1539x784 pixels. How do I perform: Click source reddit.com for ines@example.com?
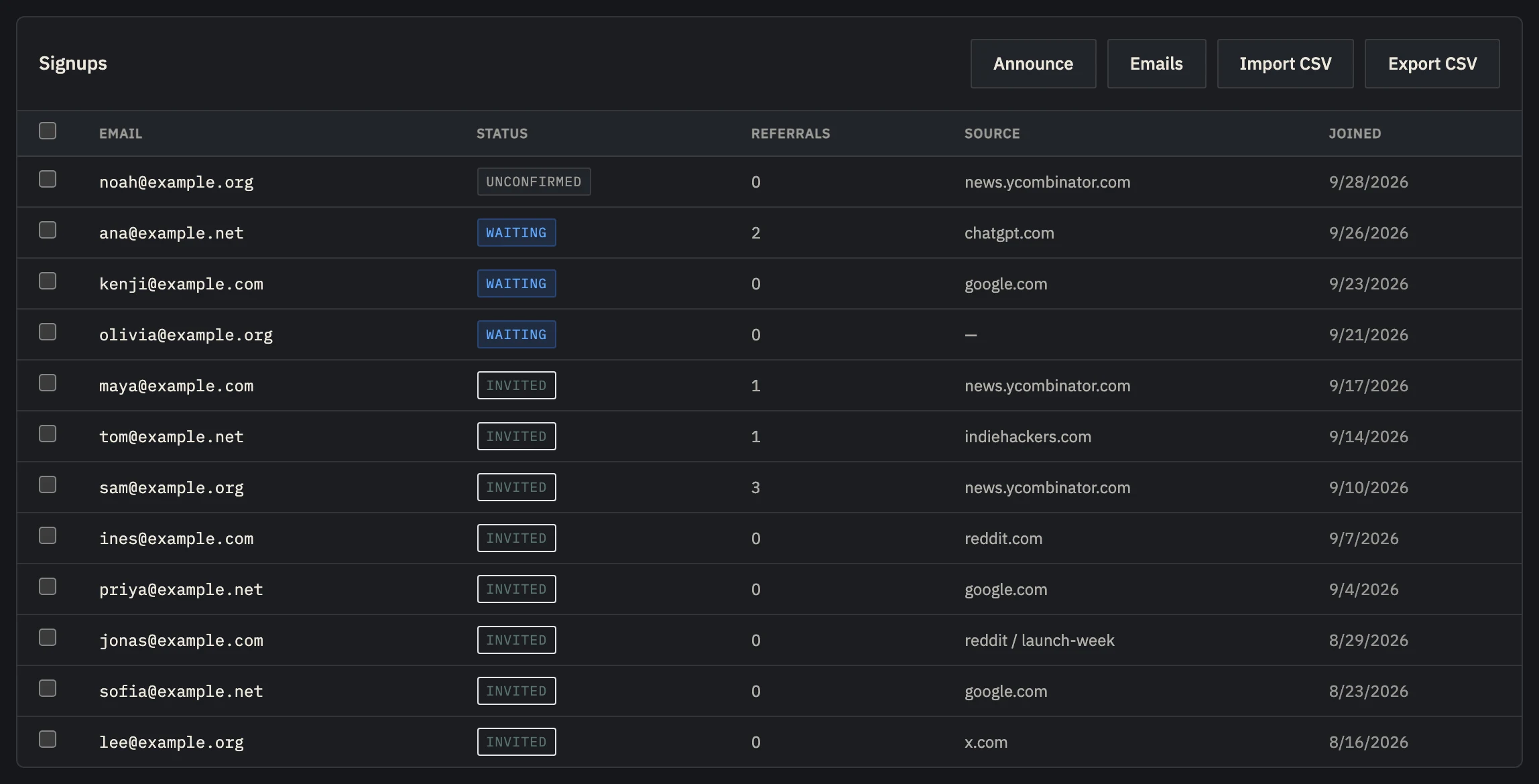coord(1003,539)
